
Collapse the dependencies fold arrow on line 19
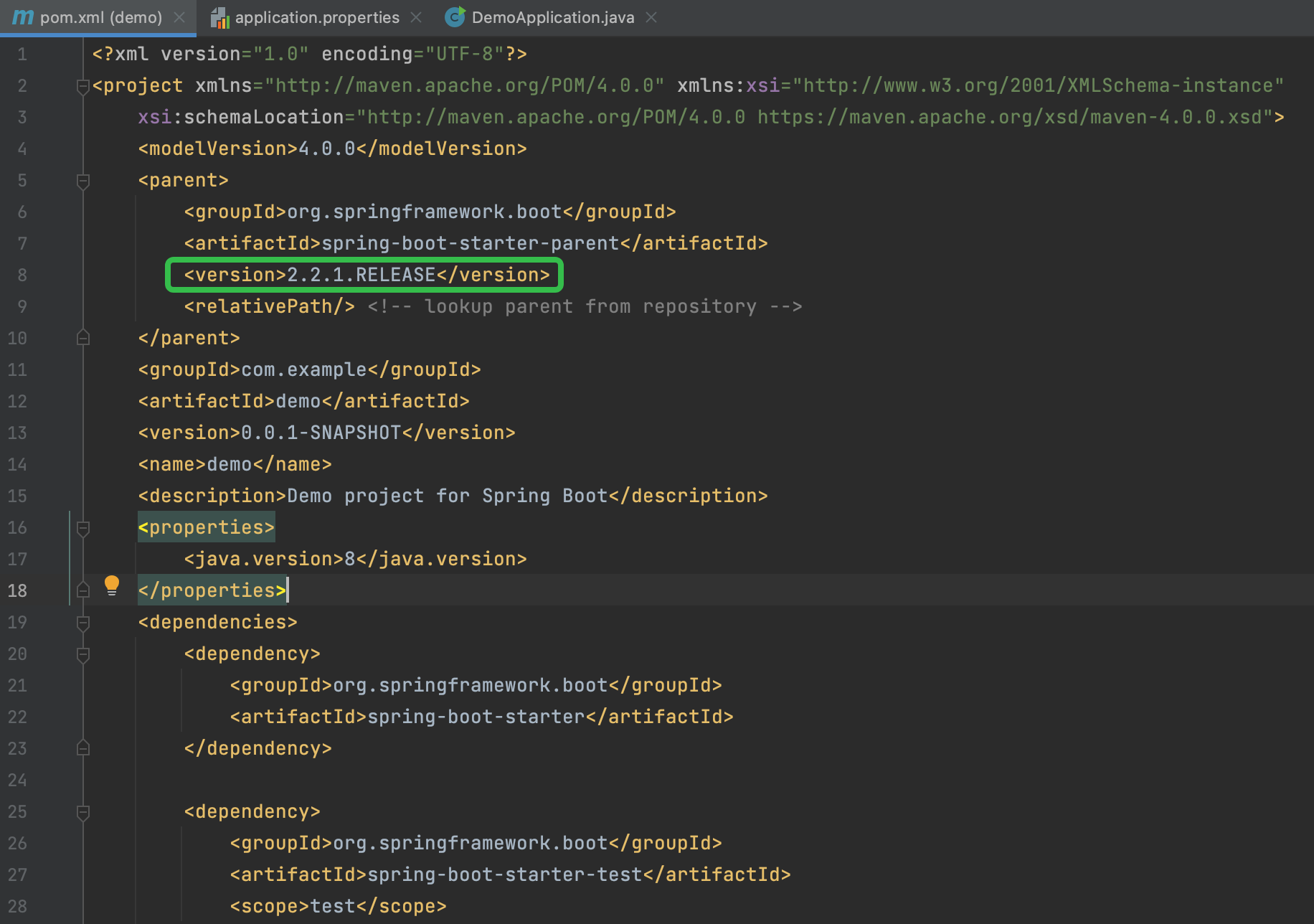[x=82, y=623]
